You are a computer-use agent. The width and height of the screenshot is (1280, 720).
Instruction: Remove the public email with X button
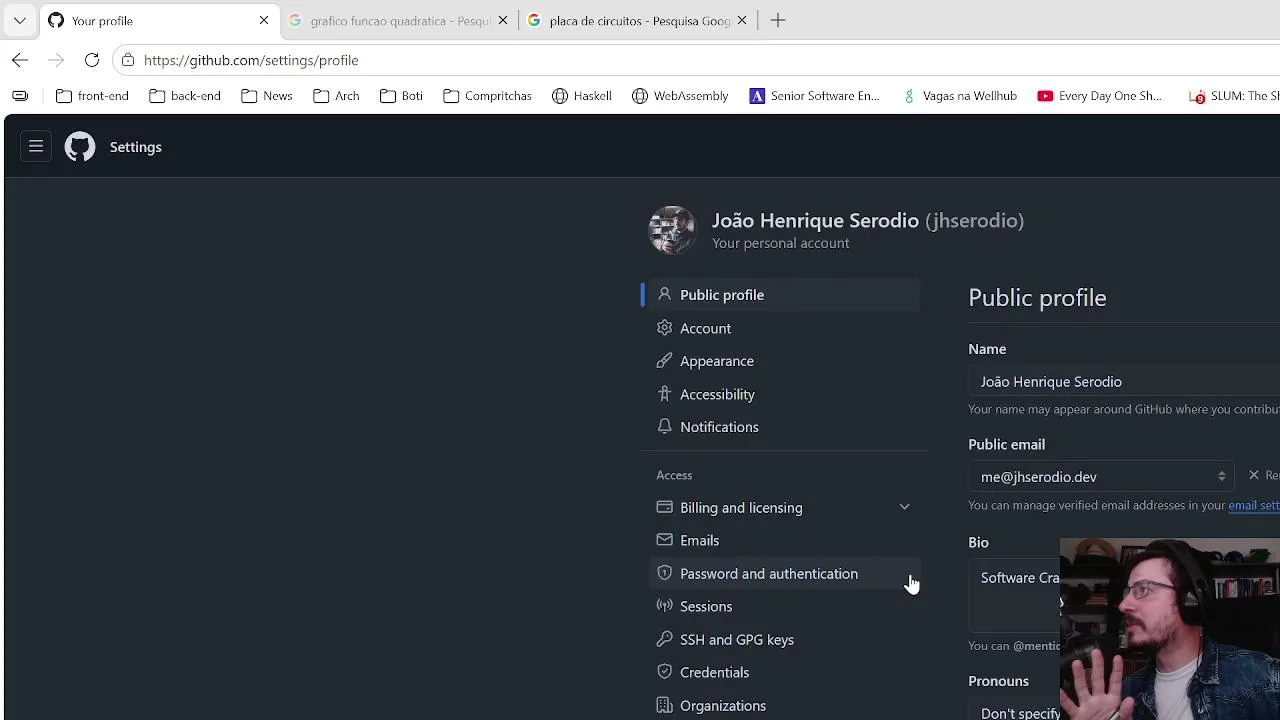pos(1263,476)
